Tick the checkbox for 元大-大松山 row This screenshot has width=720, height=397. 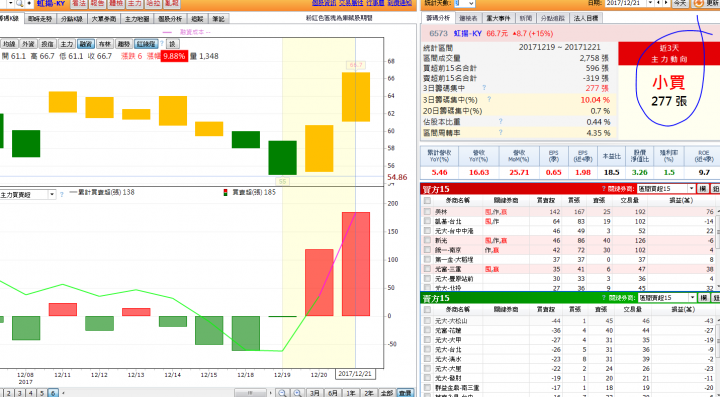427,321
